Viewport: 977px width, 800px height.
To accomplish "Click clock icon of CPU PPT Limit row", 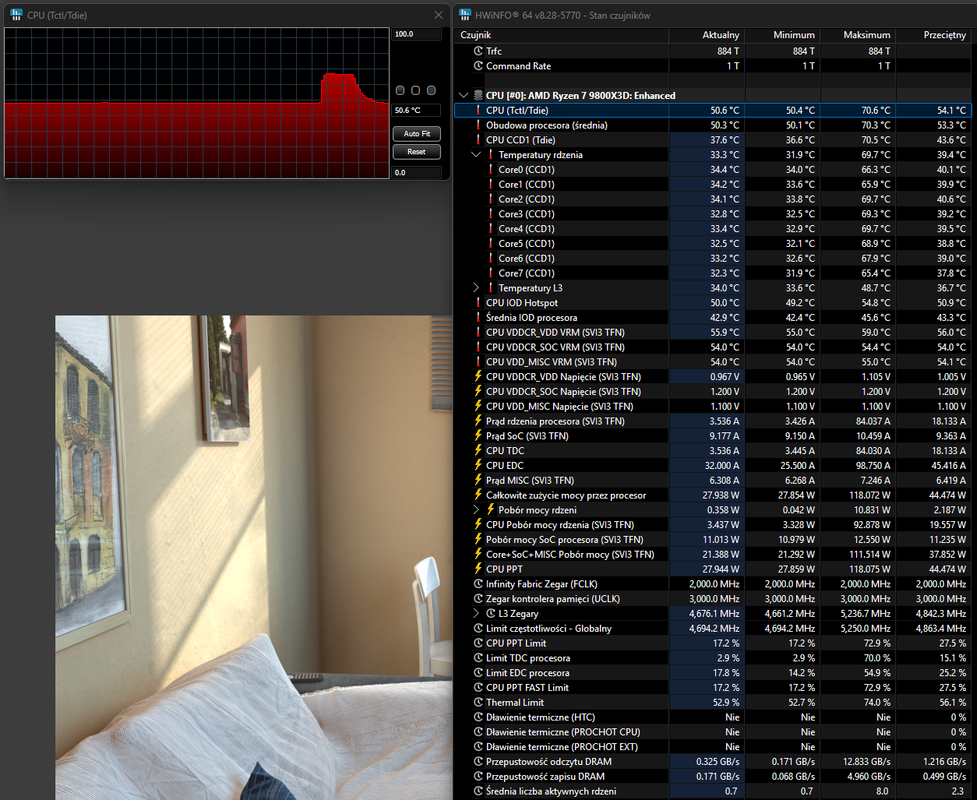I will [478, 643].
